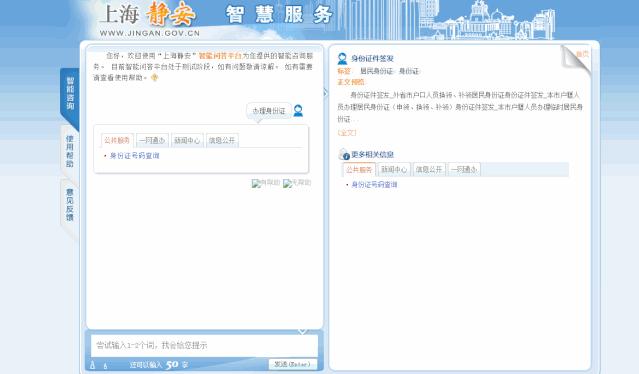
Task: Click the blue person icon beside 身份证件签发
Action: [x=342, y=59]
